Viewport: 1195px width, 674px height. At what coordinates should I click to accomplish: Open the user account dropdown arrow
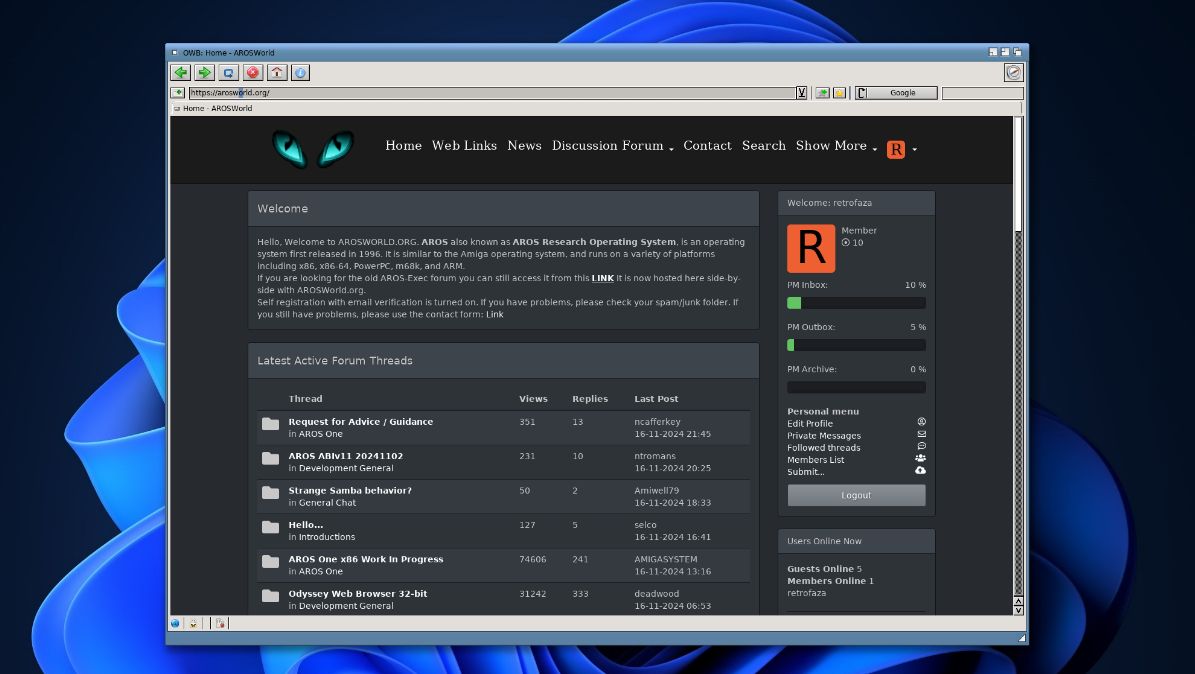[915, 149]
